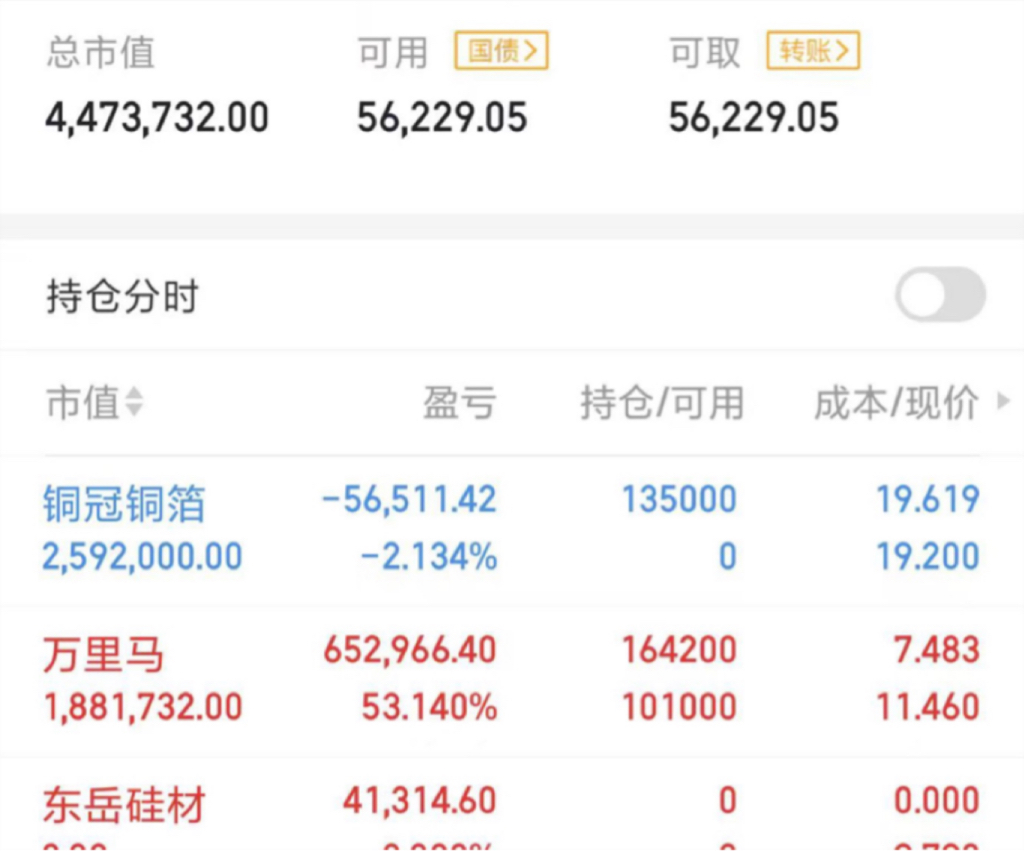This screenshot has height=851, width=1024.
Task: Select the 可取 balance 56,229.05
Action: tap(754, 118)
